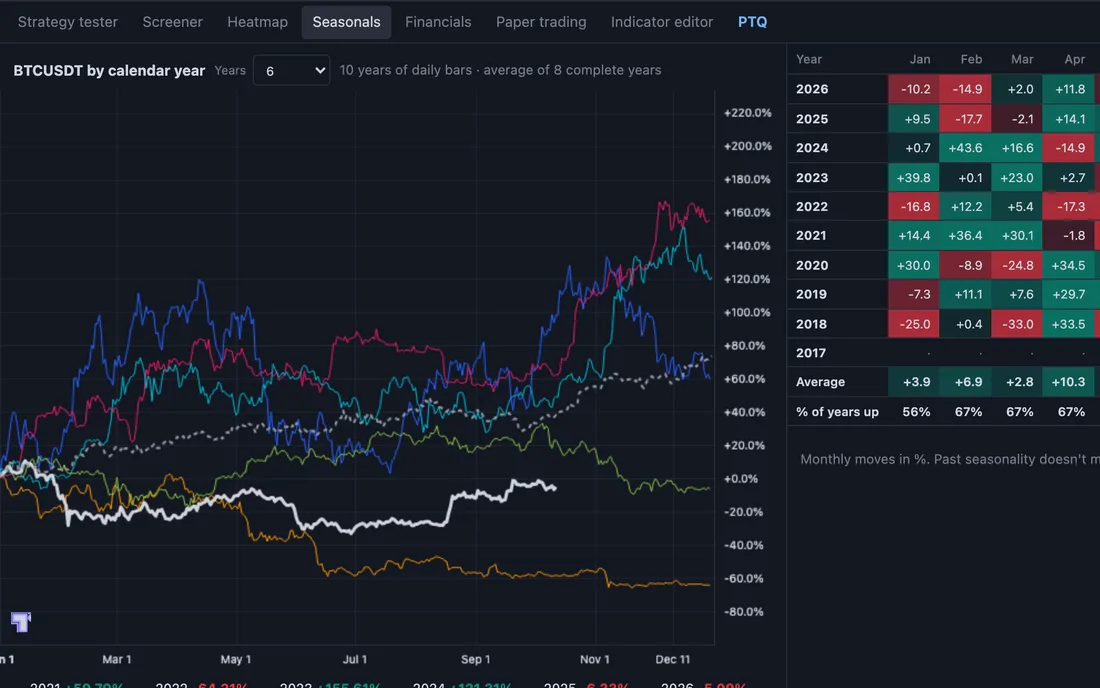Viewport: 1100px width, 688px height.
Task: Click the Dec 11 x-axis label
Action: [x=673, y=659]
